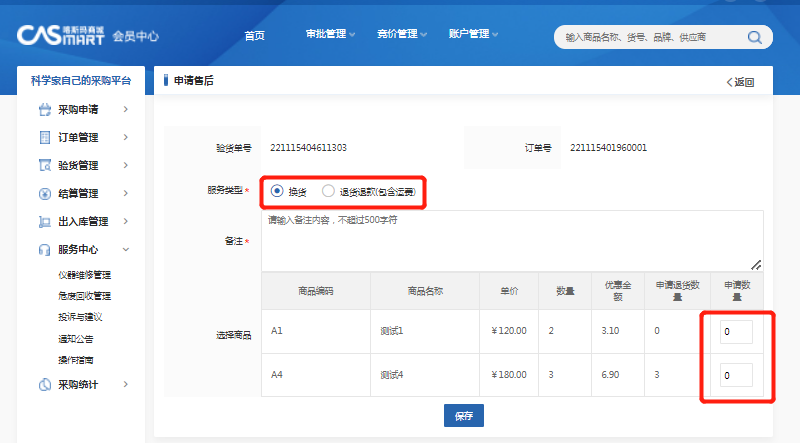Select the 换货 radio button

click(x=277, y=191)
